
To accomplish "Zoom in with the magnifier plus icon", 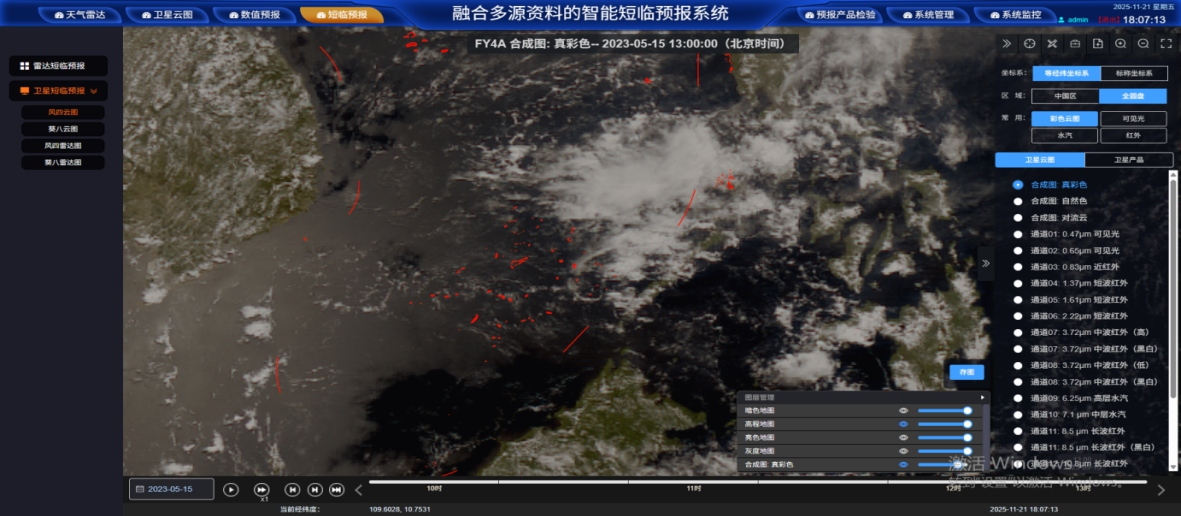I will pos(1120,44).
